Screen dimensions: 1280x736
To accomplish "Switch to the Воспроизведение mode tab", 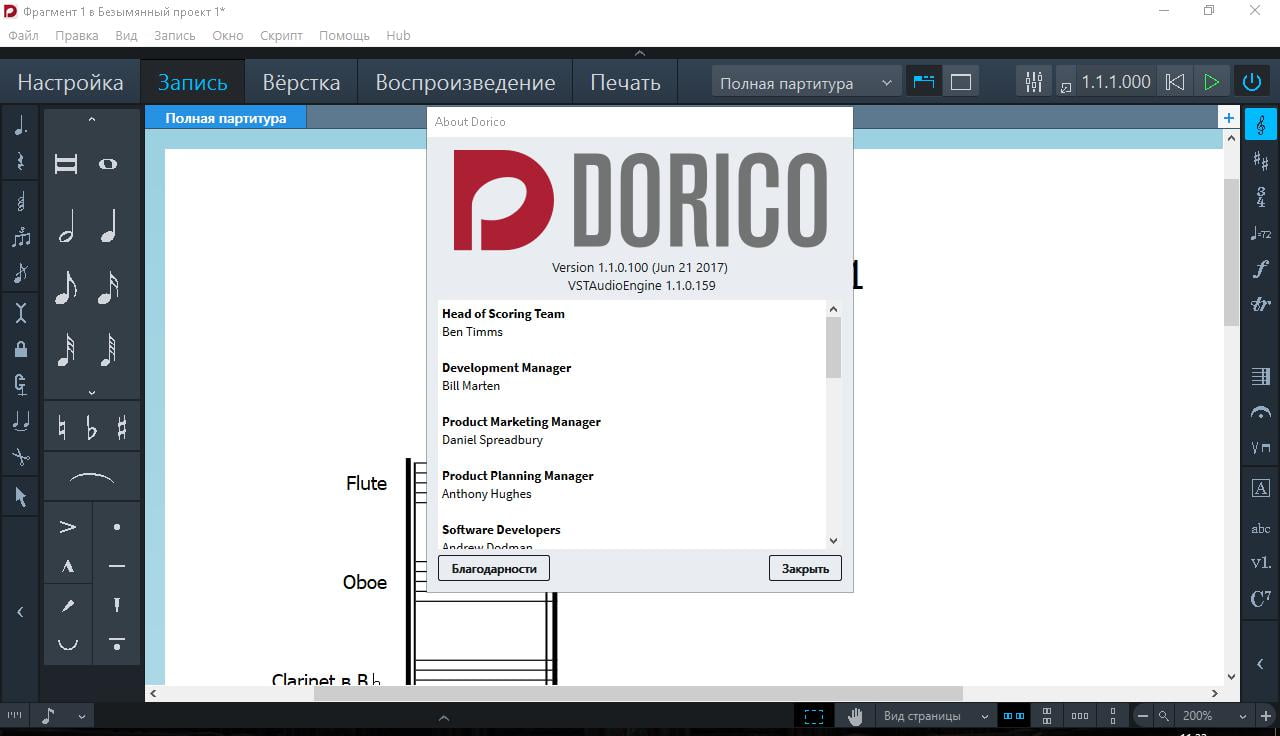I will point(465,82).
